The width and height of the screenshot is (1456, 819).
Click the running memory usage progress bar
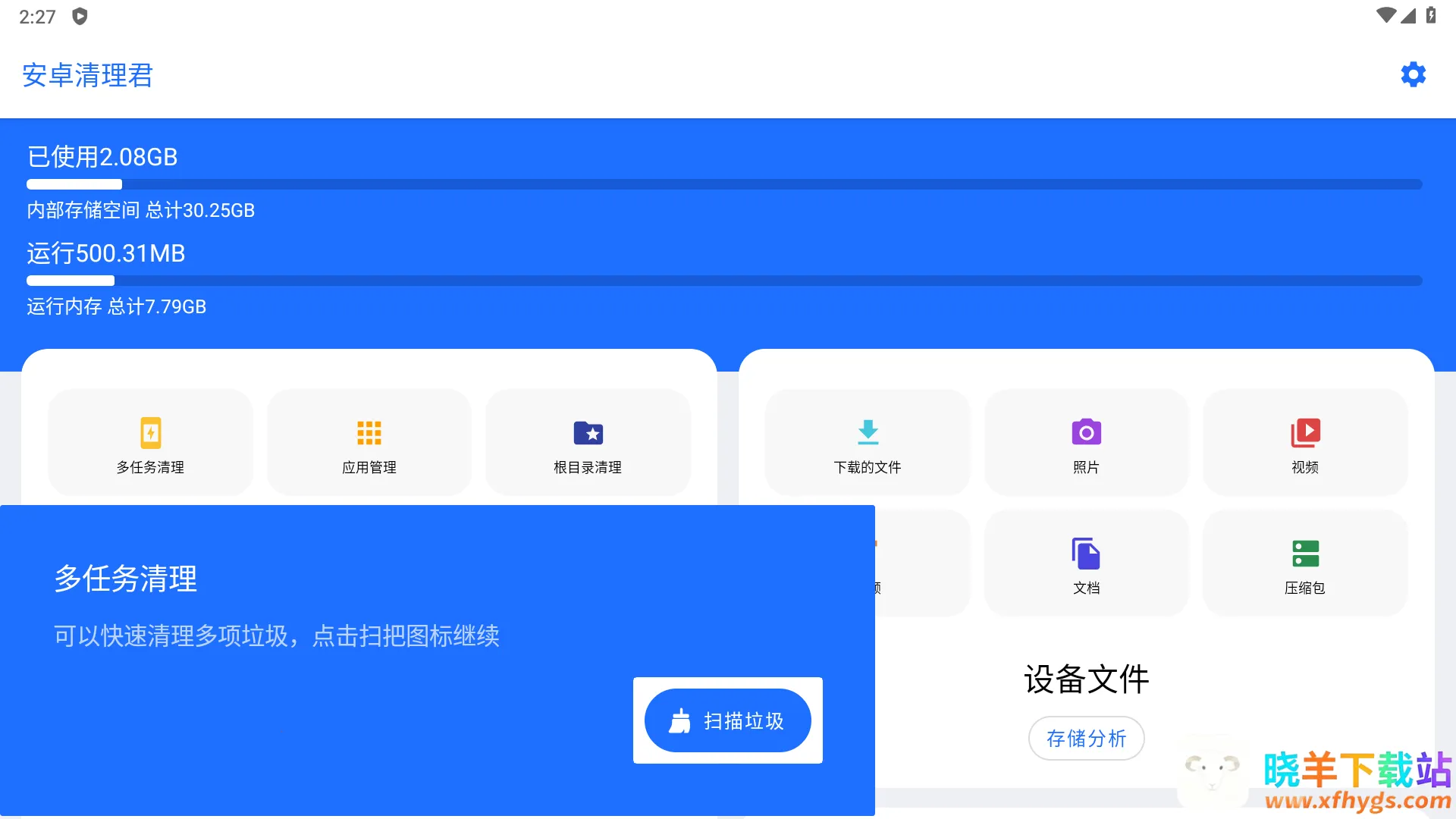click(x=724, y=281)
